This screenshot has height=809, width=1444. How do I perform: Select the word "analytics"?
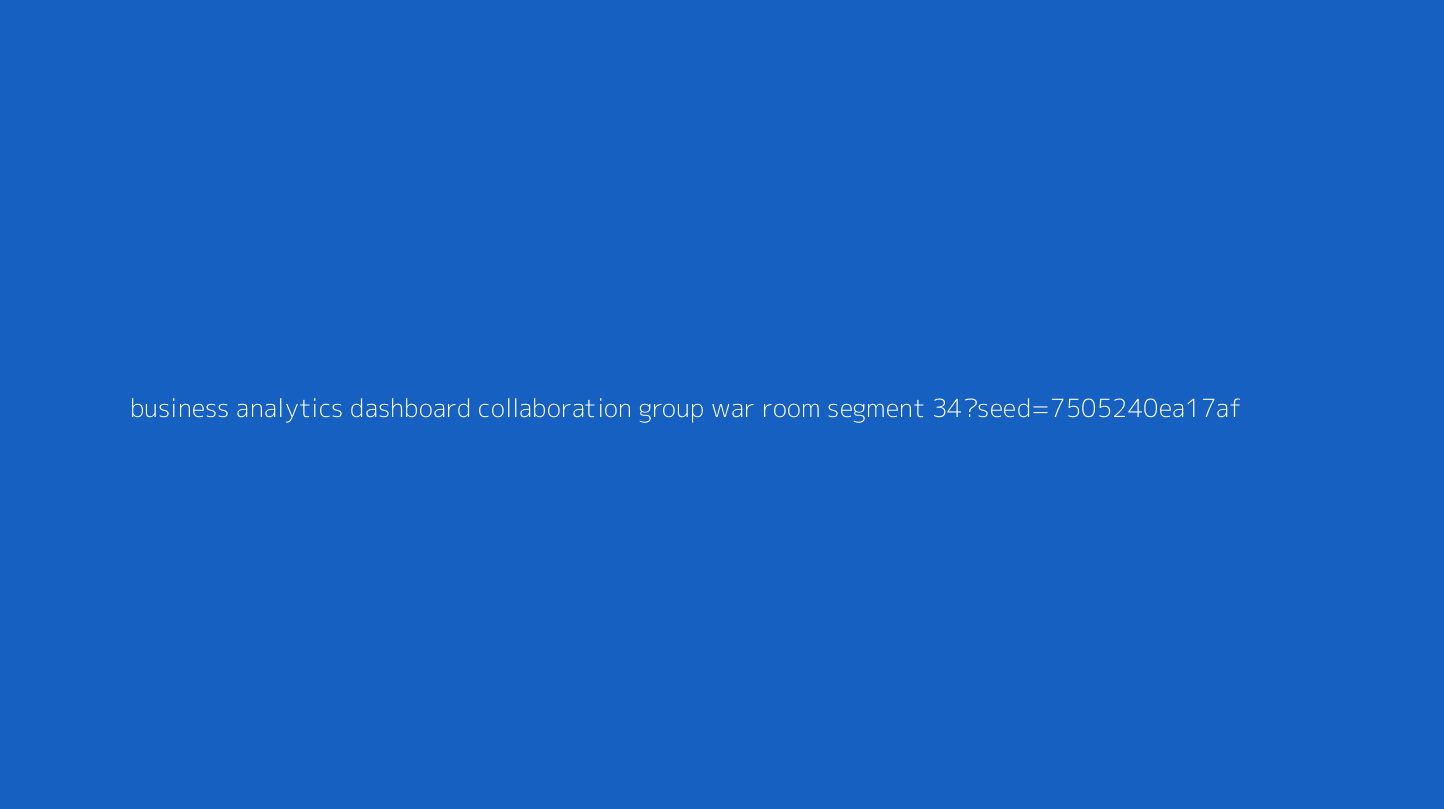click(x=289, y=409)
